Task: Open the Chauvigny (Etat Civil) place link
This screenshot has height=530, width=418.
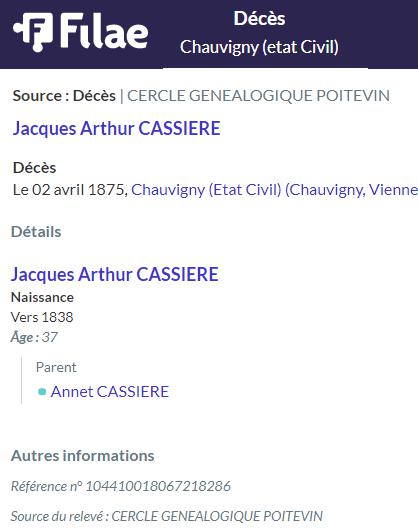Action: tap(206, 190)
